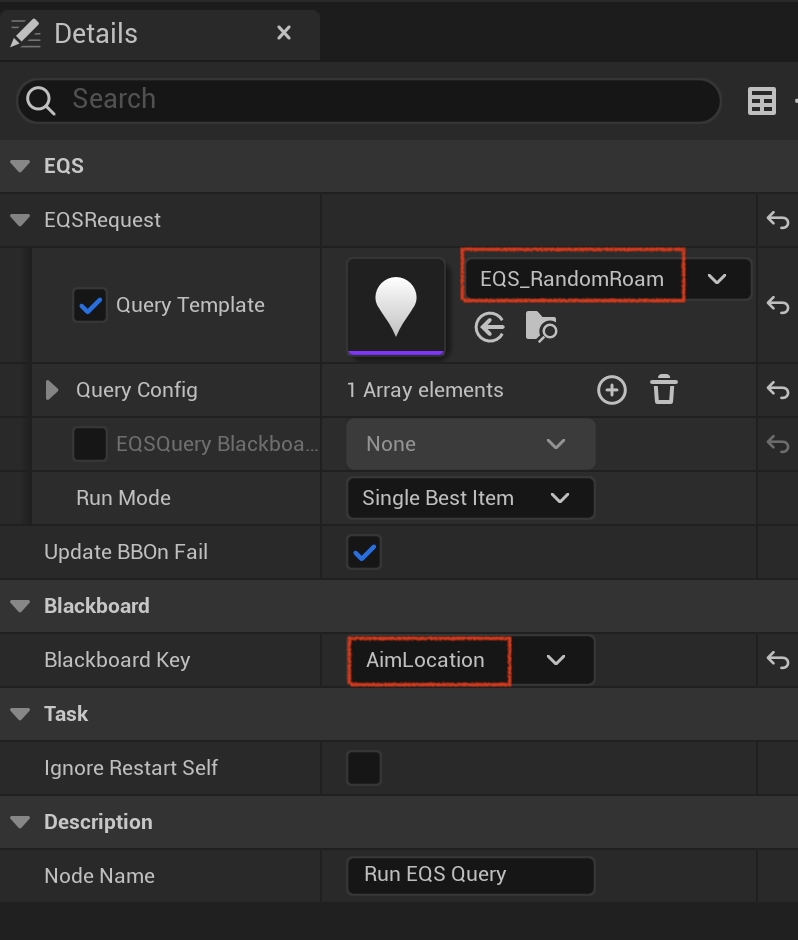Open EQS_RandomRoam template dropdown
Viewport: 798px width, 940px height.
tap(608, 279)
